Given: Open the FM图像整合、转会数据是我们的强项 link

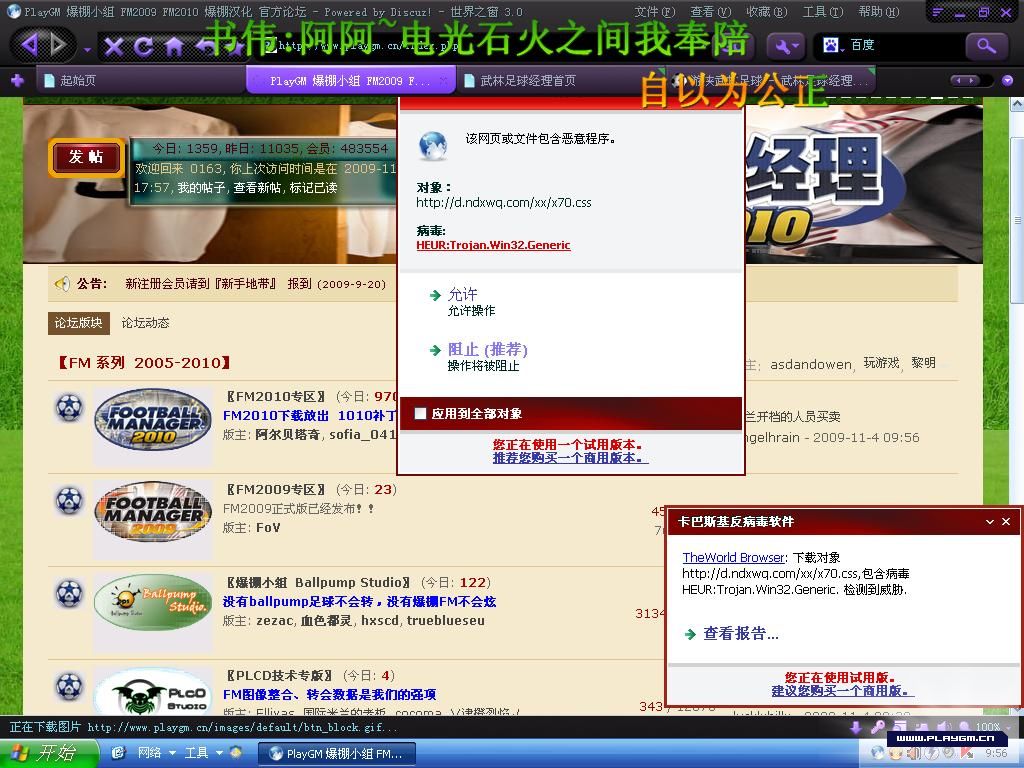Looking at the screenshot, I should [329, 694].
